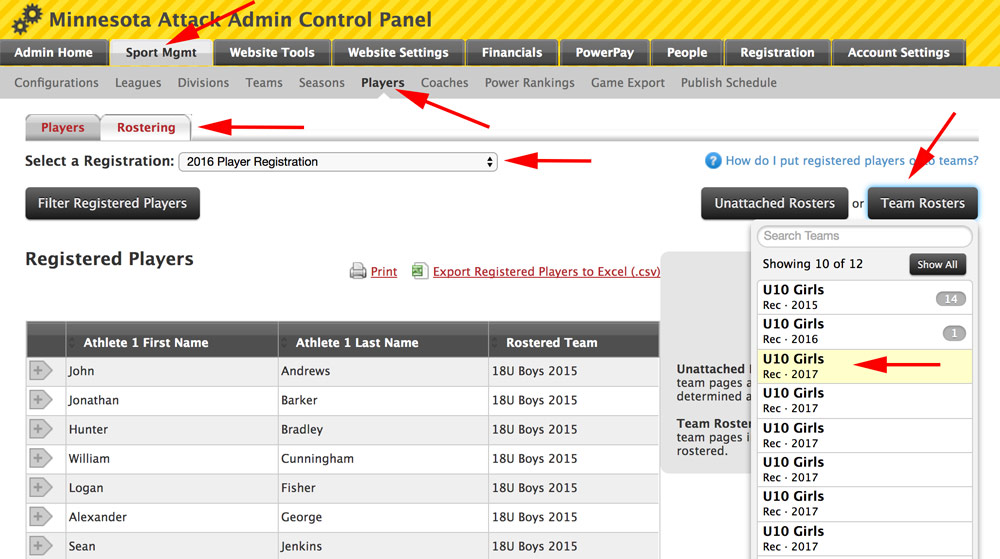The image size is (1000, 559).
Task: Go to Publish Schedule submenu
Action: click(729, 83)
